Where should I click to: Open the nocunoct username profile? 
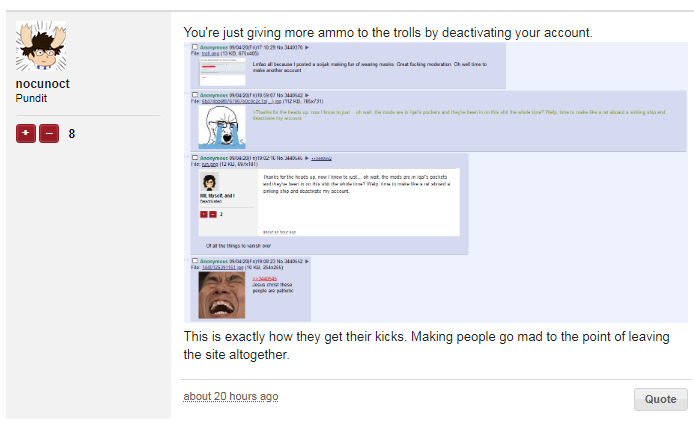(x=42, y=84)
